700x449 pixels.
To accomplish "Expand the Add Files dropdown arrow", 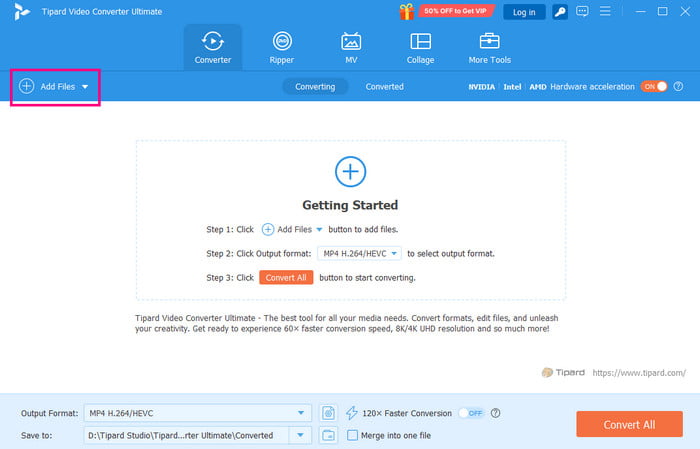I will [x=85, y=87].
